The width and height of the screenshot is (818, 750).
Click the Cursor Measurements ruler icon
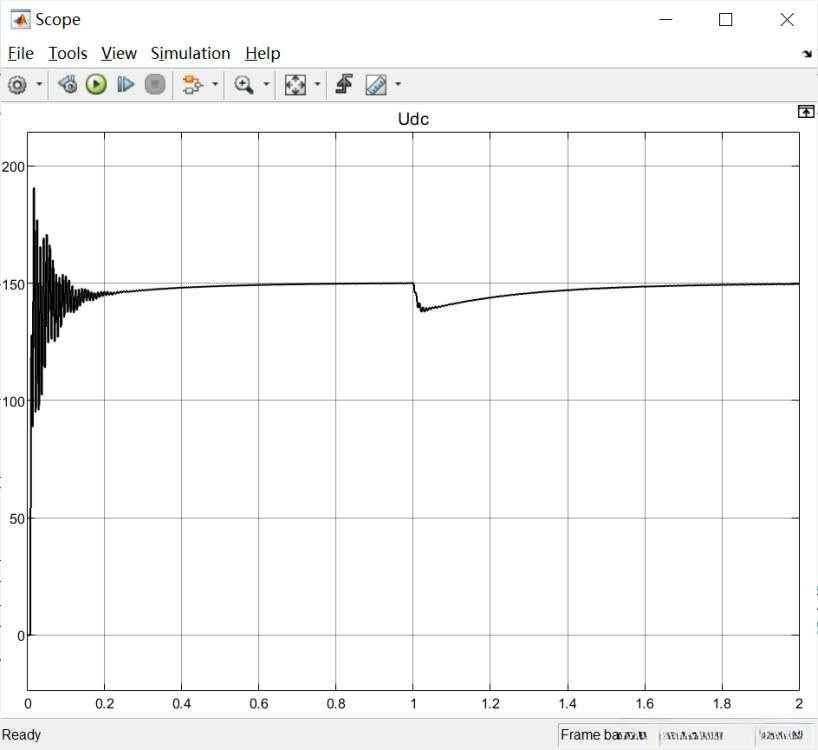tap(376, 84)
